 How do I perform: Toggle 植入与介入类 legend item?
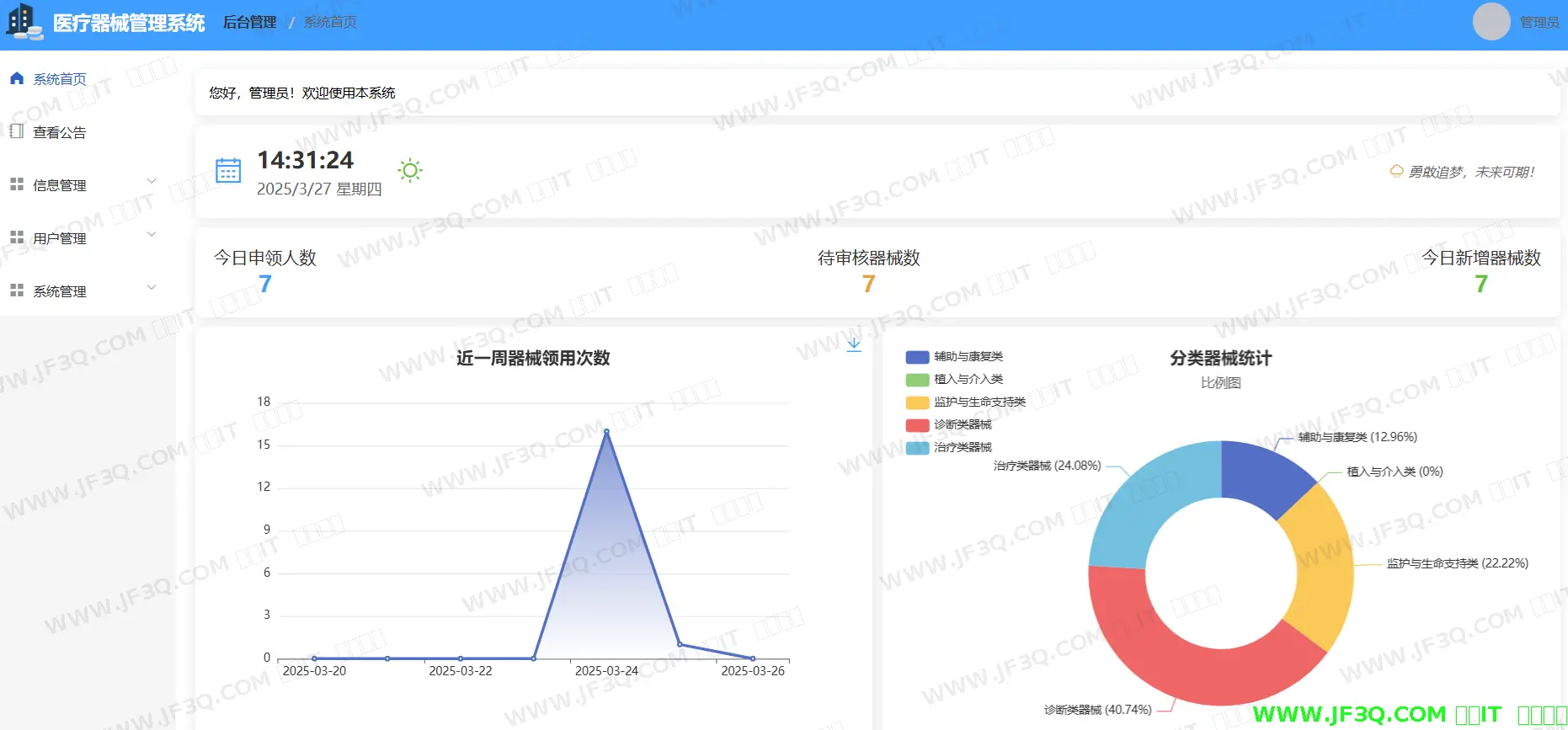click(x=954, y=380)
